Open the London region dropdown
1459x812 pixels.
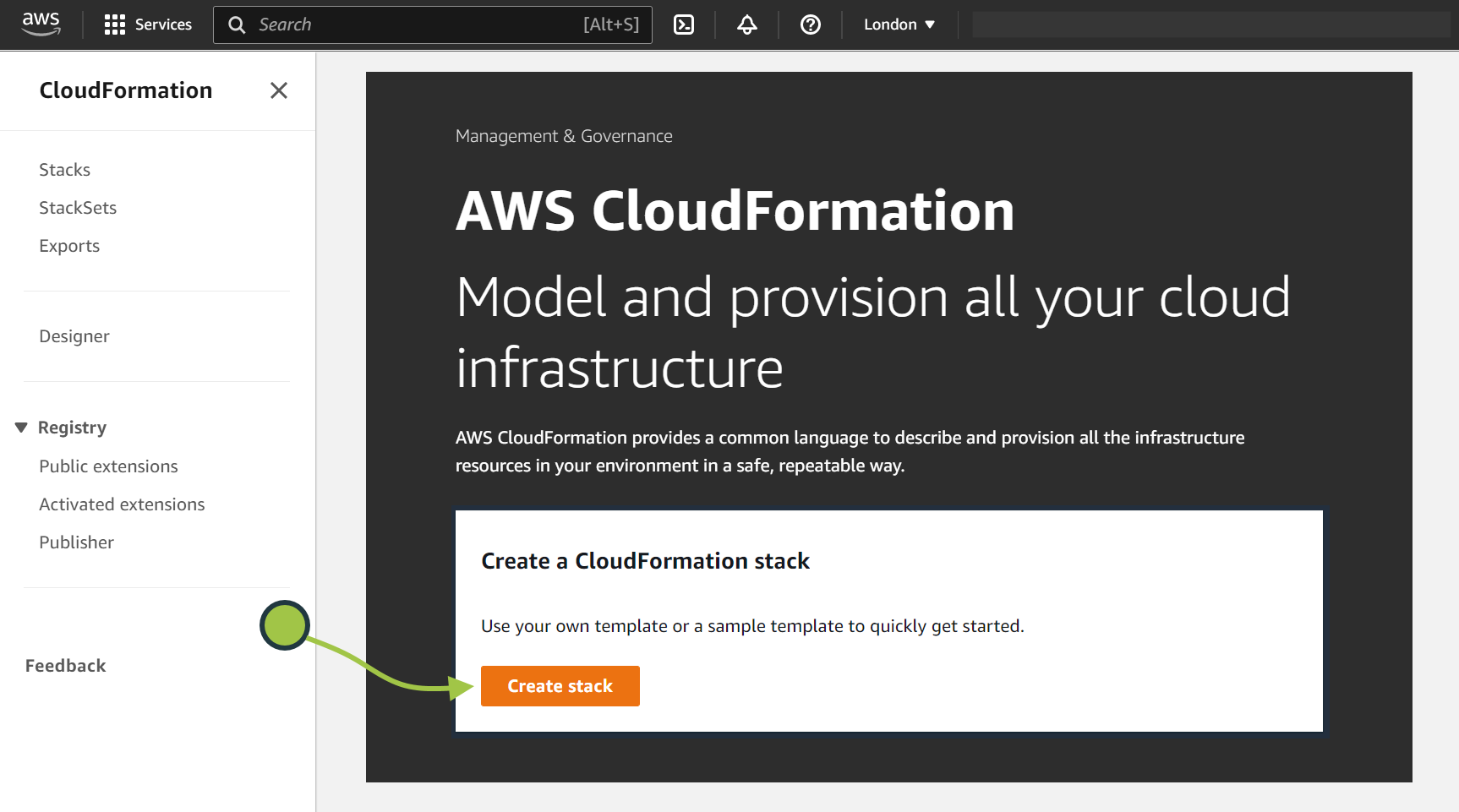(x=899, y=25)
